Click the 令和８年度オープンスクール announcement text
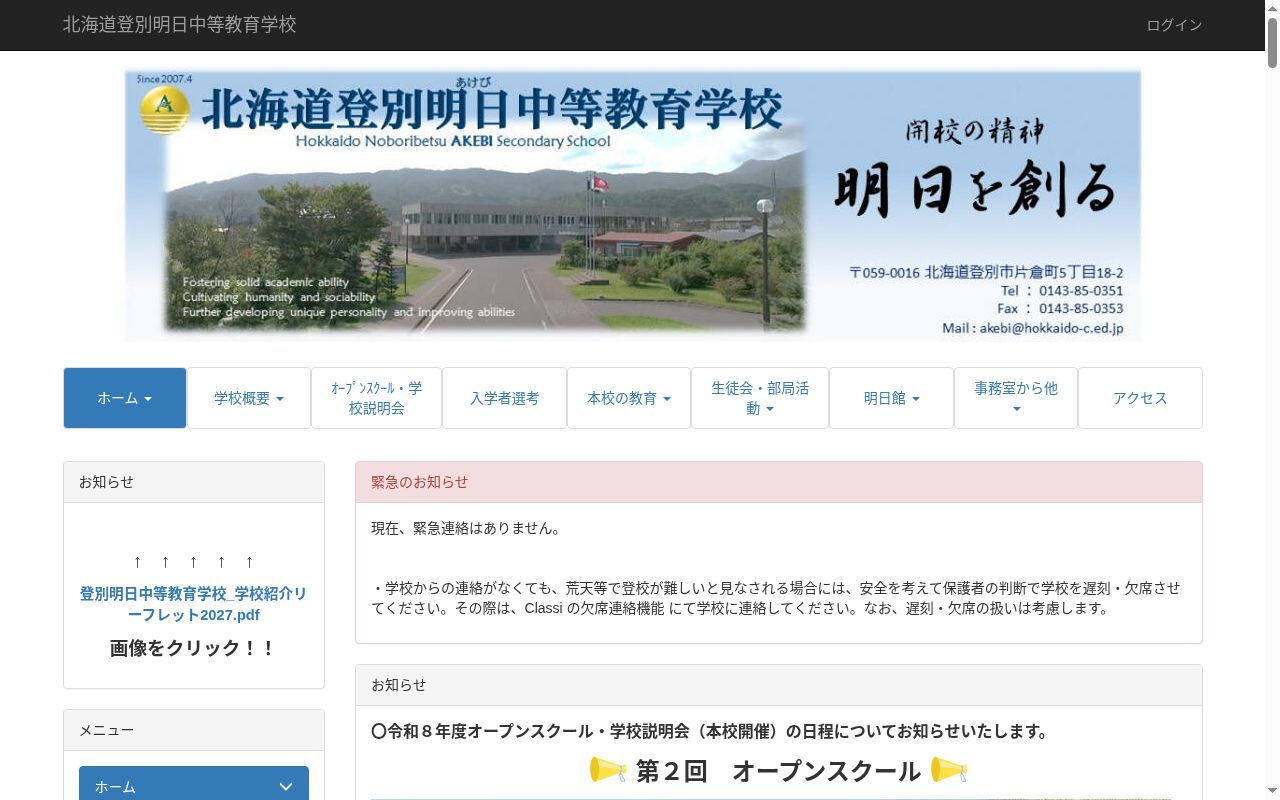Screen dimensions: 1280x800 pos(711,732)
